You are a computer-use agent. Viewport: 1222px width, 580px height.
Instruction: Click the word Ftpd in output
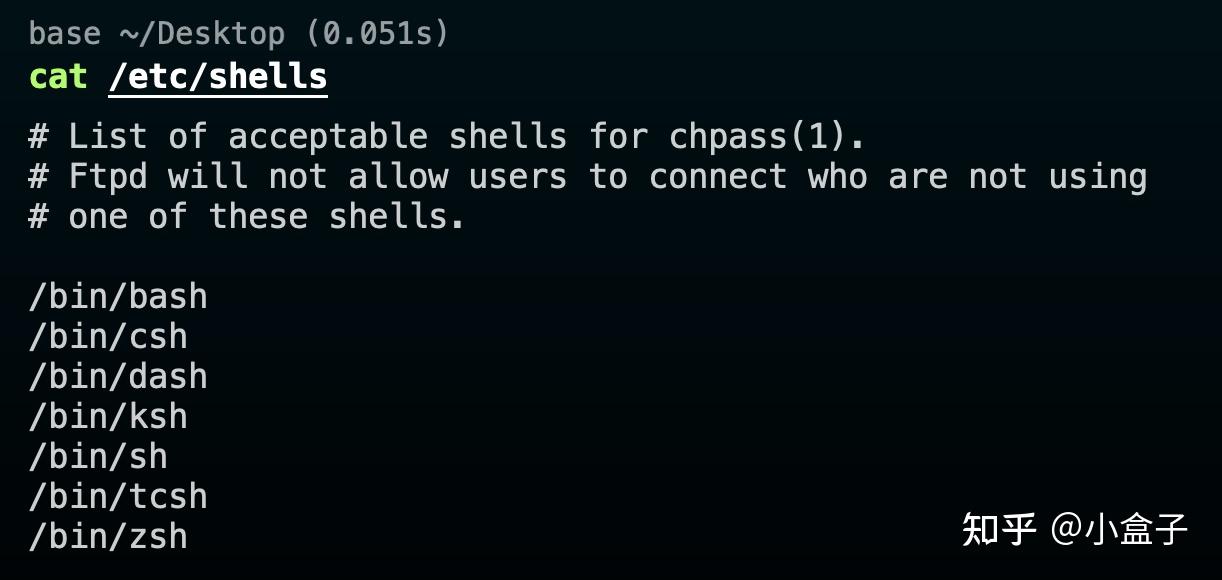click(108, 177)
